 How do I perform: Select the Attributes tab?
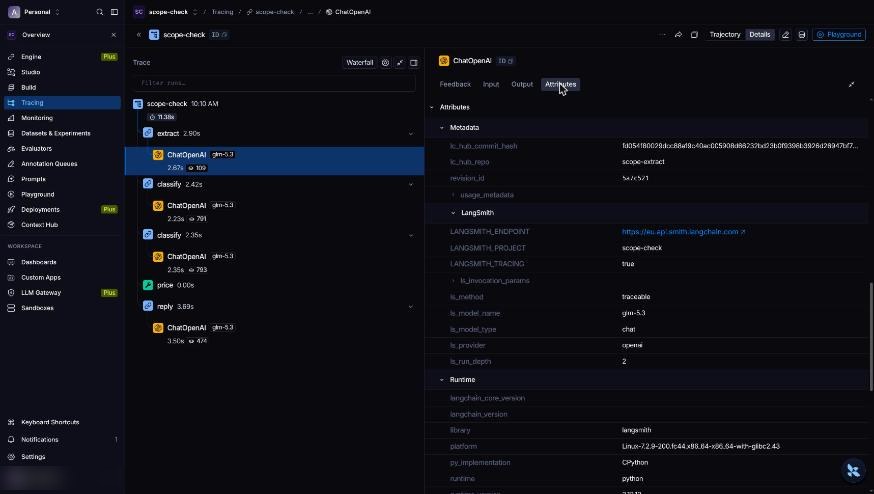[560, 84]
